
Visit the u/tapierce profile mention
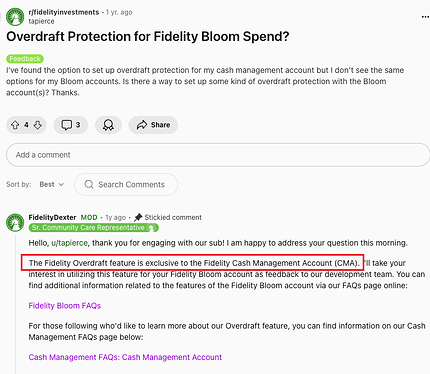69,243
